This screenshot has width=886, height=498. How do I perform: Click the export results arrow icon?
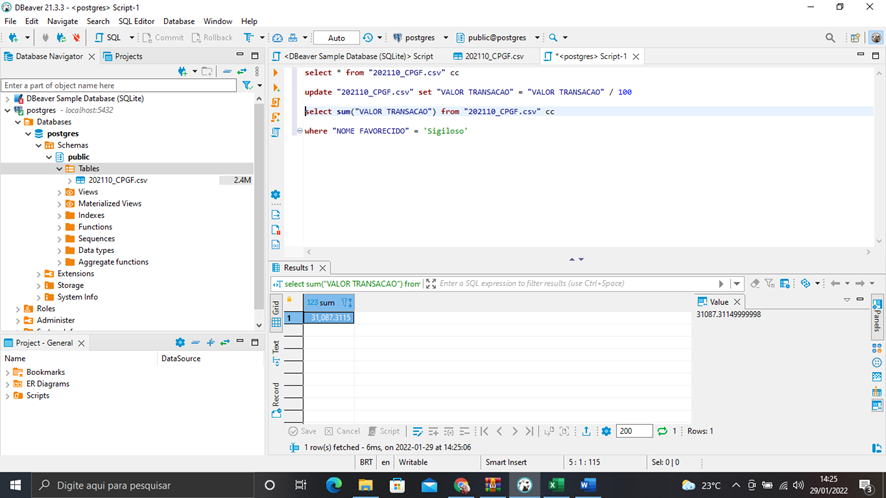(586, 431)
